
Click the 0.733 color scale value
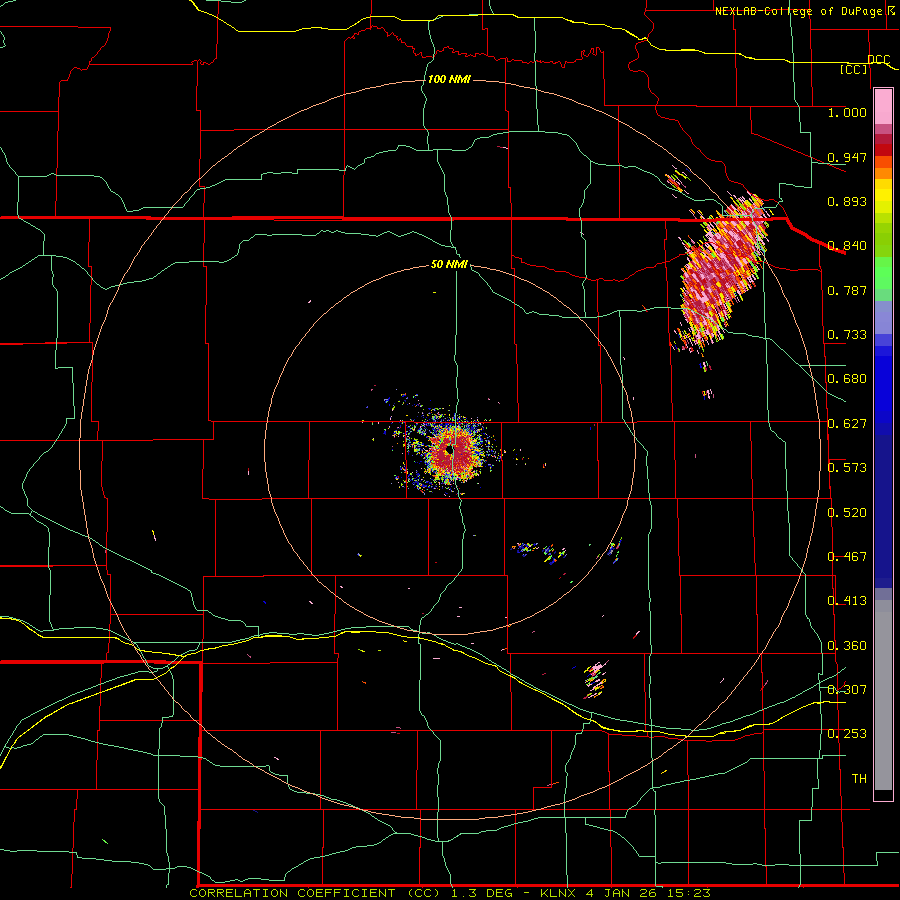[x=847, y=335]
